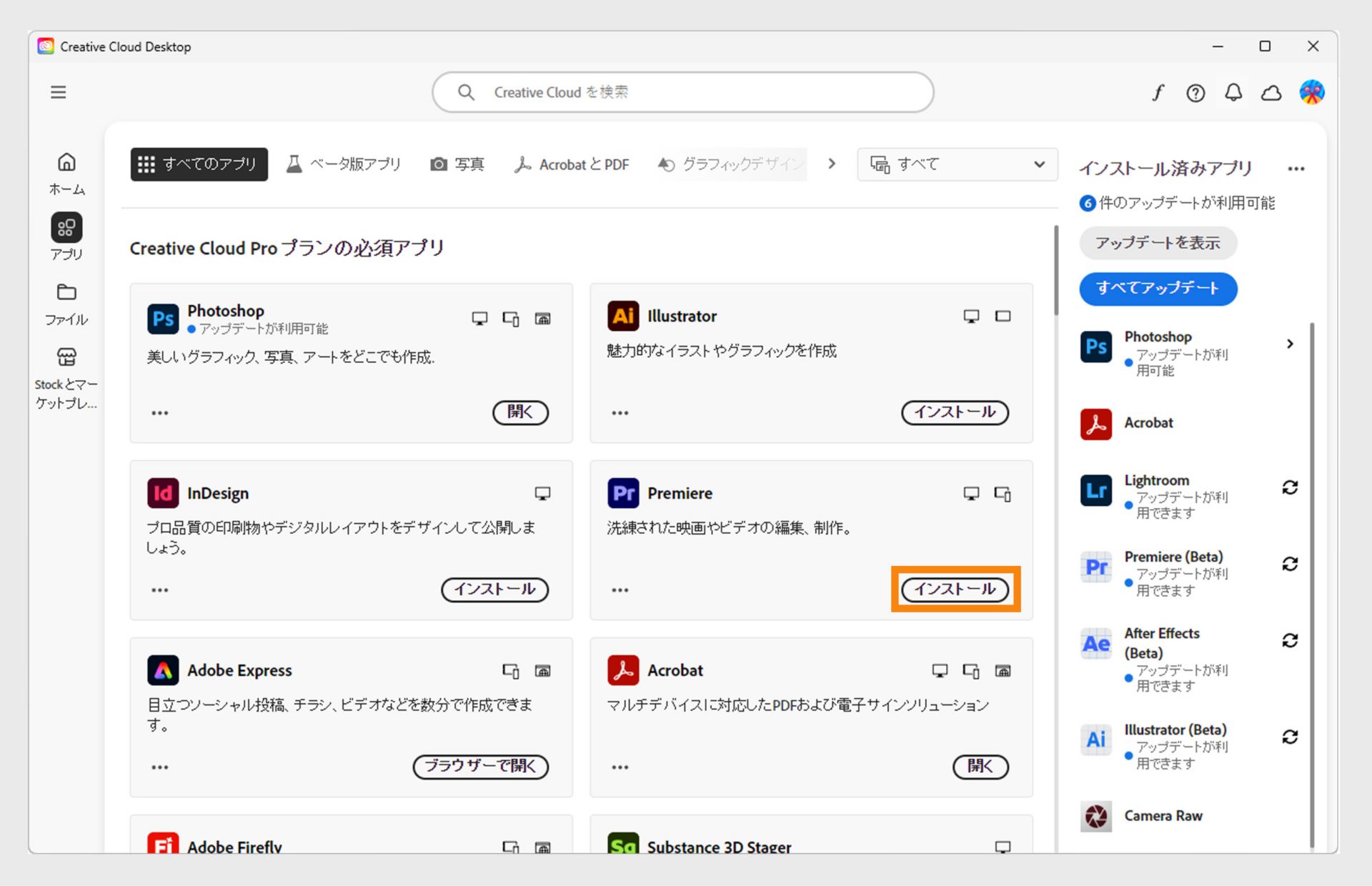Switch to 写真 tab
Screen dimensions: 1372x886
pyautogui.click(x=457, y=164)
